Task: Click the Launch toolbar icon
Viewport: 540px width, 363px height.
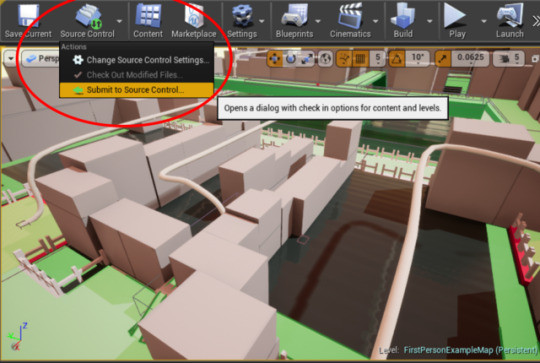Action: tap(510, 15)
